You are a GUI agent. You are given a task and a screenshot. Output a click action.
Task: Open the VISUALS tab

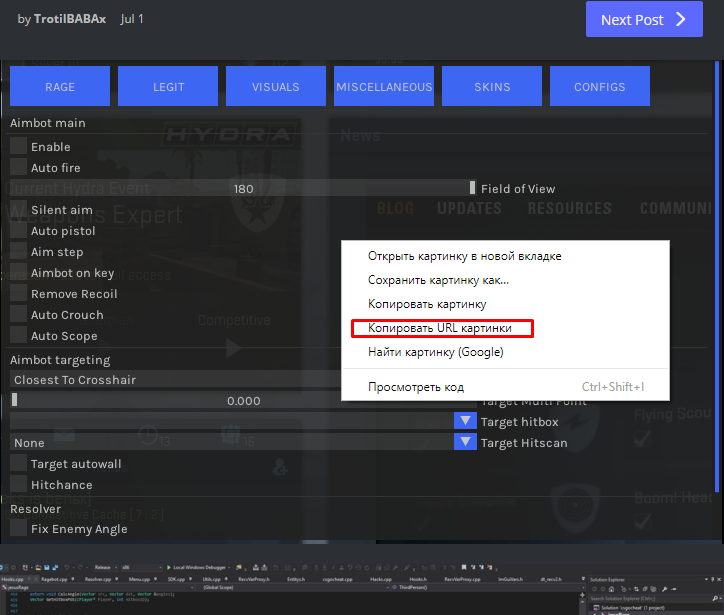coord(276,86)
